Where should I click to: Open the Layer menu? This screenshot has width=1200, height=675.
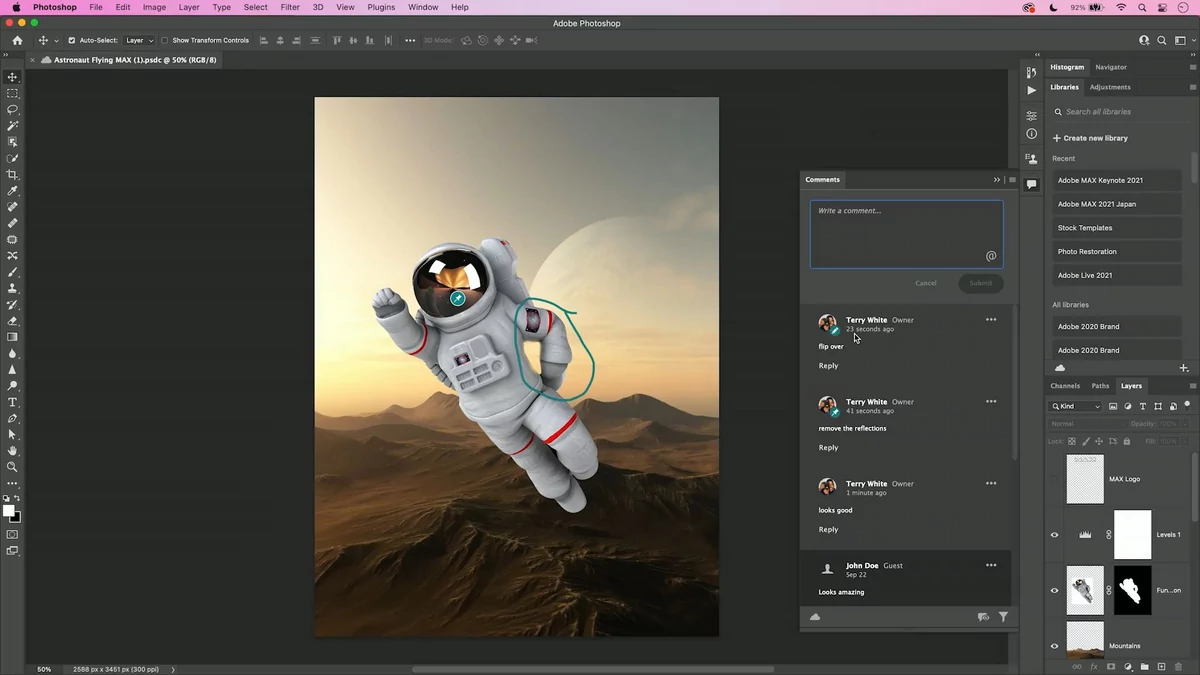[189, 7]
